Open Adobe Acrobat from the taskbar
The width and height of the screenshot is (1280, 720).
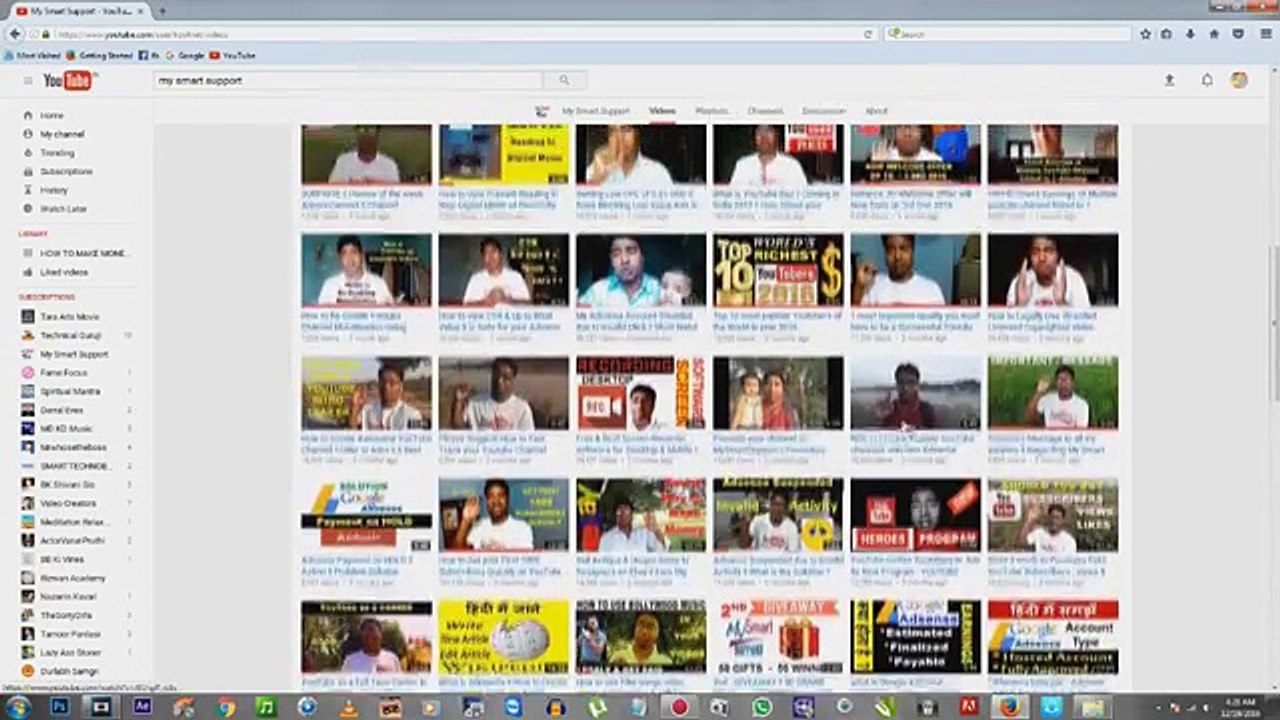click(969, 707)
